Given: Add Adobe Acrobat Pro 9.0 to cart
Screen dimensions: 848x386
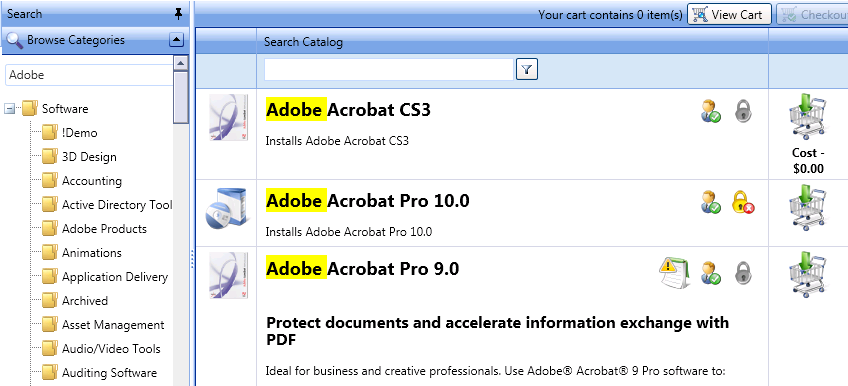Looking at the screenshot, I should point(807,275).
